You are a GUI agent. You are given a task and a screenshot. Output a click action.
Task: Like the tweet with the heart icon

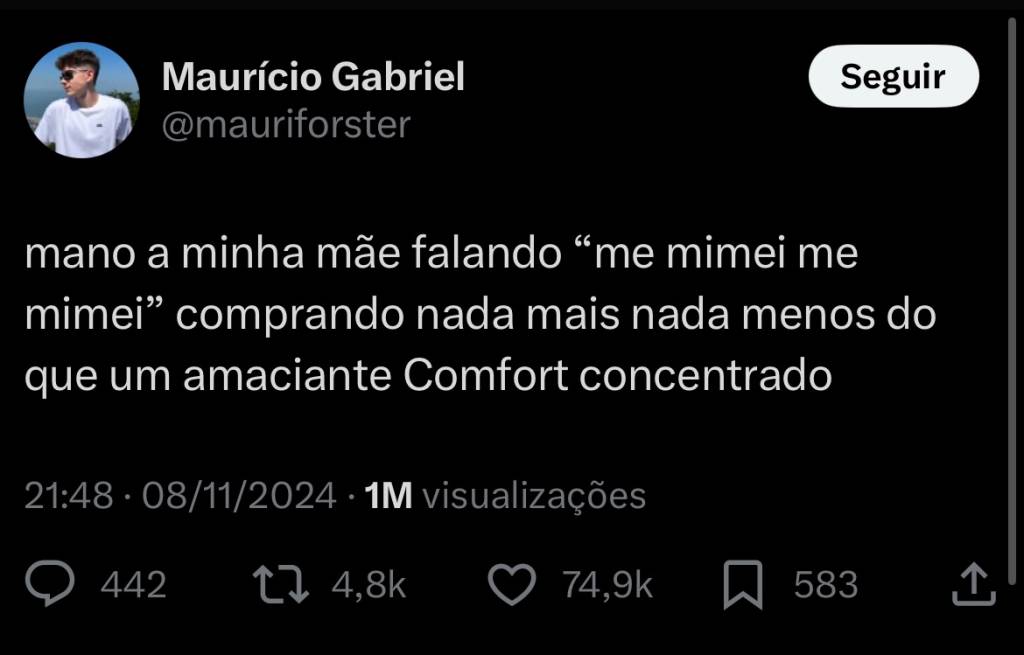click(x=512, y=584)
